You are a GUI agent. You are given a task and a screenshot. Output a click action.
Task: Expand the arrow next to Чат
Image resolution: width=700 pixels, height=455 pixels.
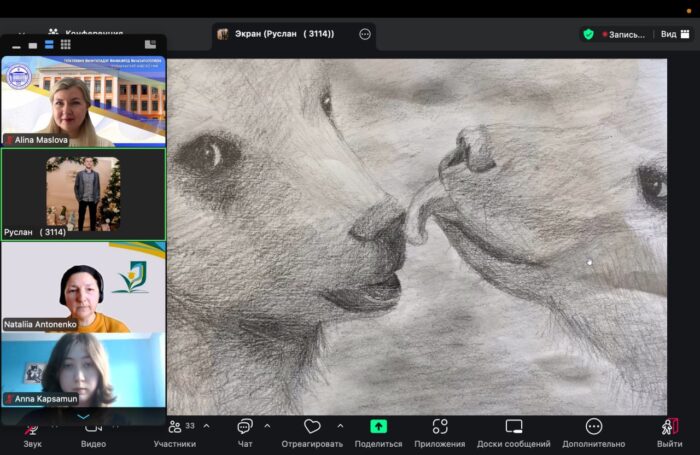pos(267,426)
